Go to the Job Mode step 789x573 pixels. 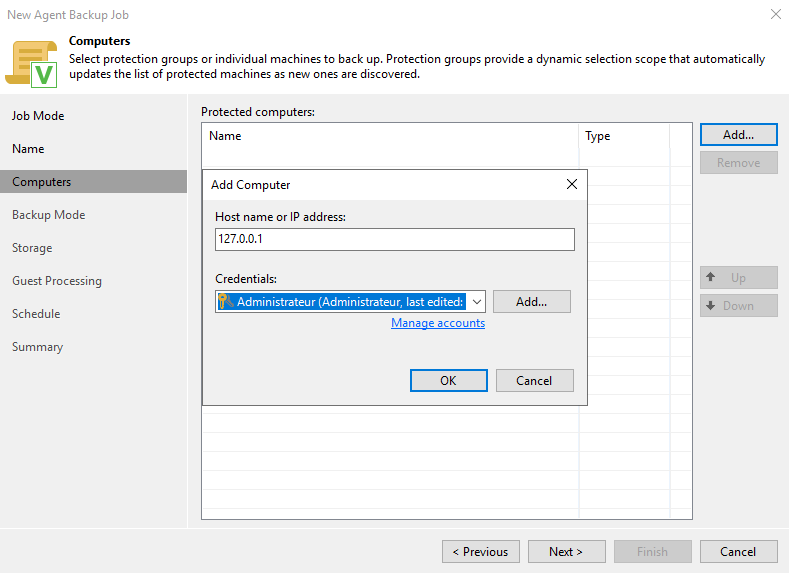click(x=38, y=116)
